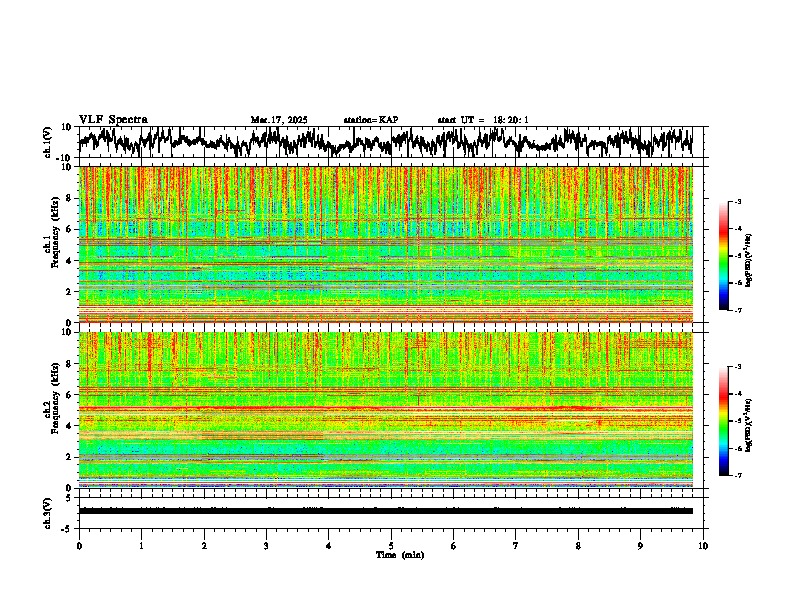Click the "station=KAP" label
Image resolution: width=792 pixels, height=612 pixels.
[371, 120]
